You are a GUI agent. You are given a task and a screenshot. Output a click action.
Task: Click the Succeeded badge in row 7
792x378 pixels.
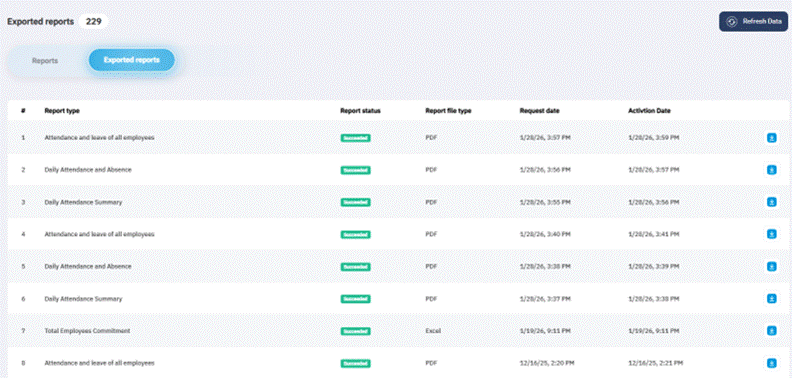tap(355, 331)
